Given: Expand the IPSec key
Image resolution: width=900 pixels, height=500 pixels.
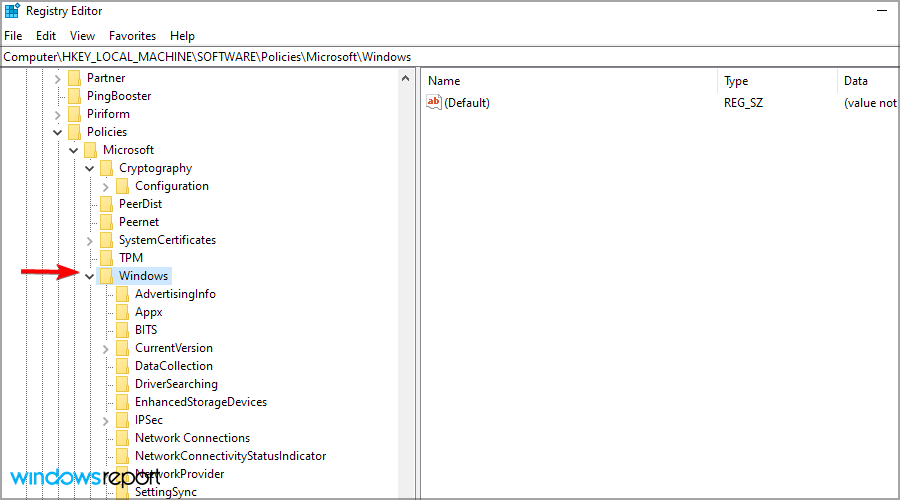Looking at the screenshot, I should pyautogui.click(x=106, y=421).
